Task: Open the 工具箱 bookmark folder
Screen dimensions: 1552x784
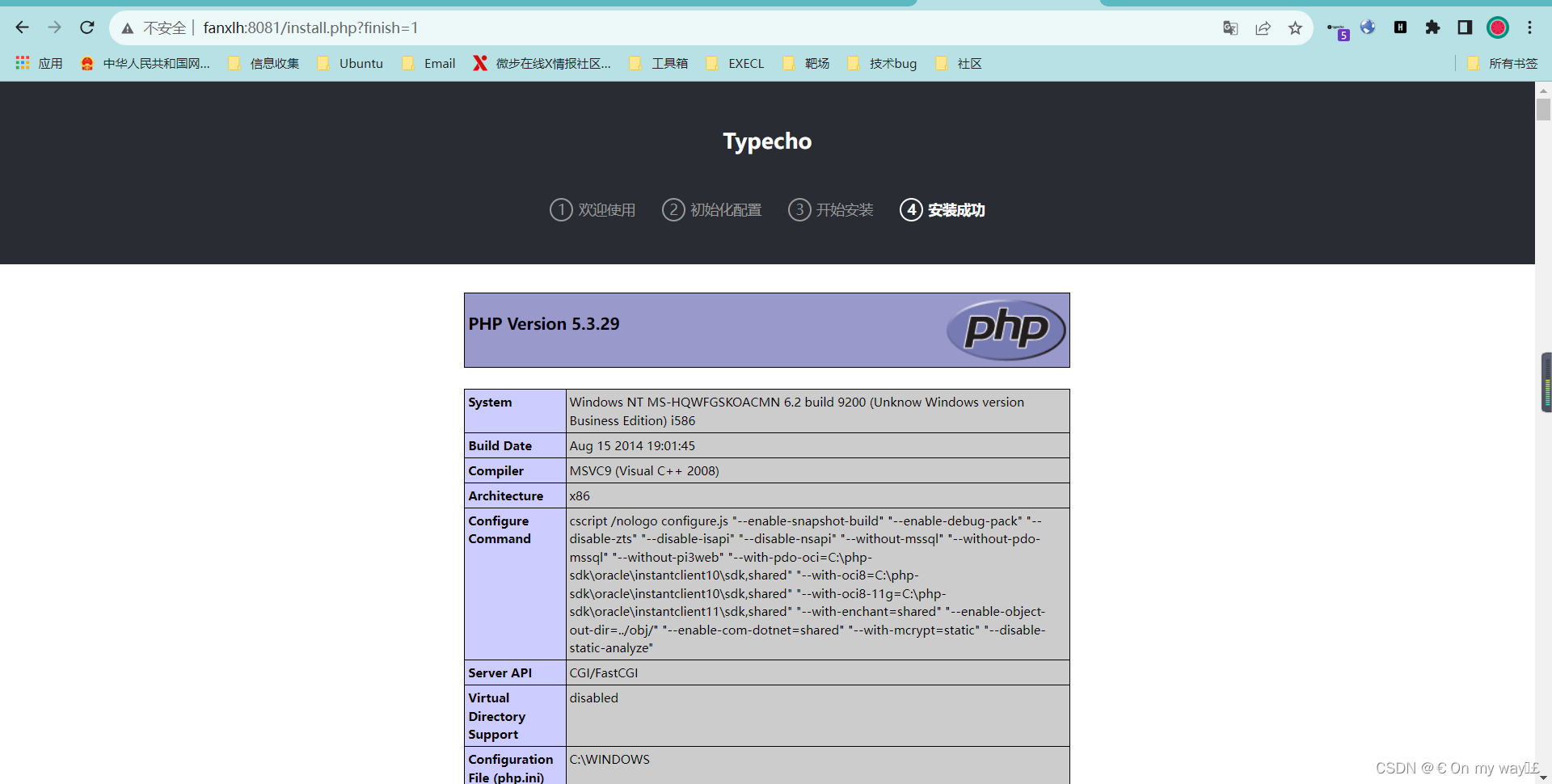Action: coord(659,63)
